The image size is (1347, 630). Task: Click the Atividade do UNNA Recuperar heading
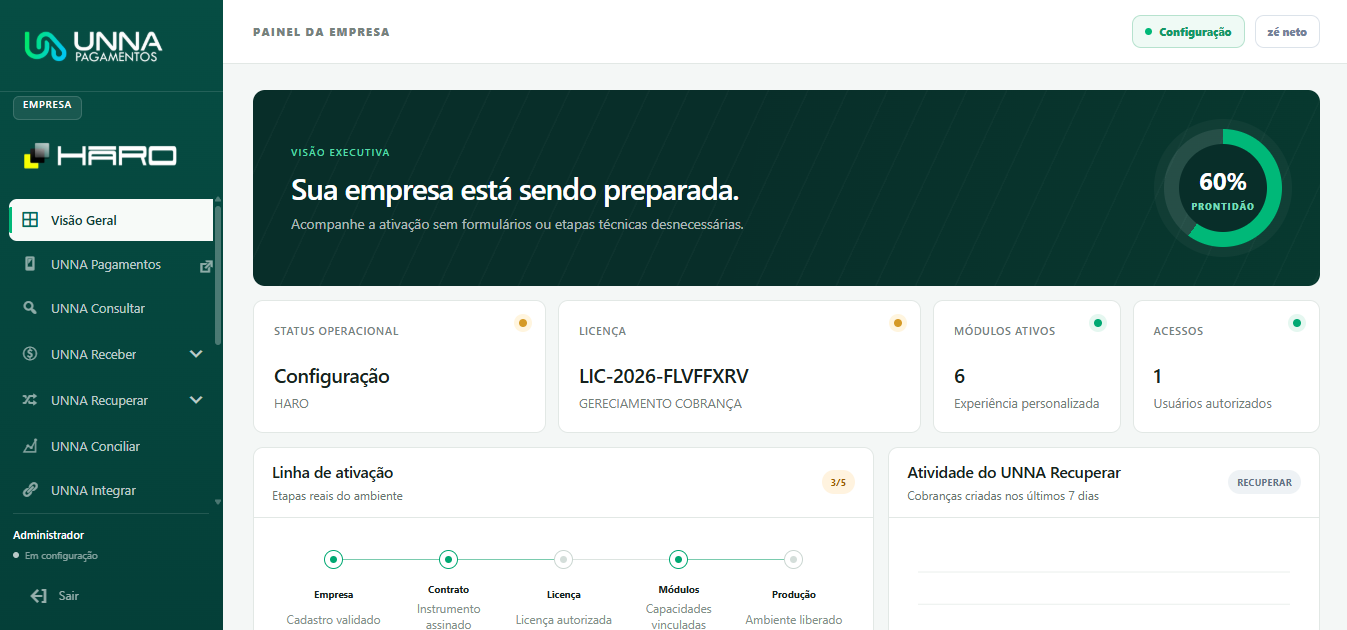click(1014, 473)
